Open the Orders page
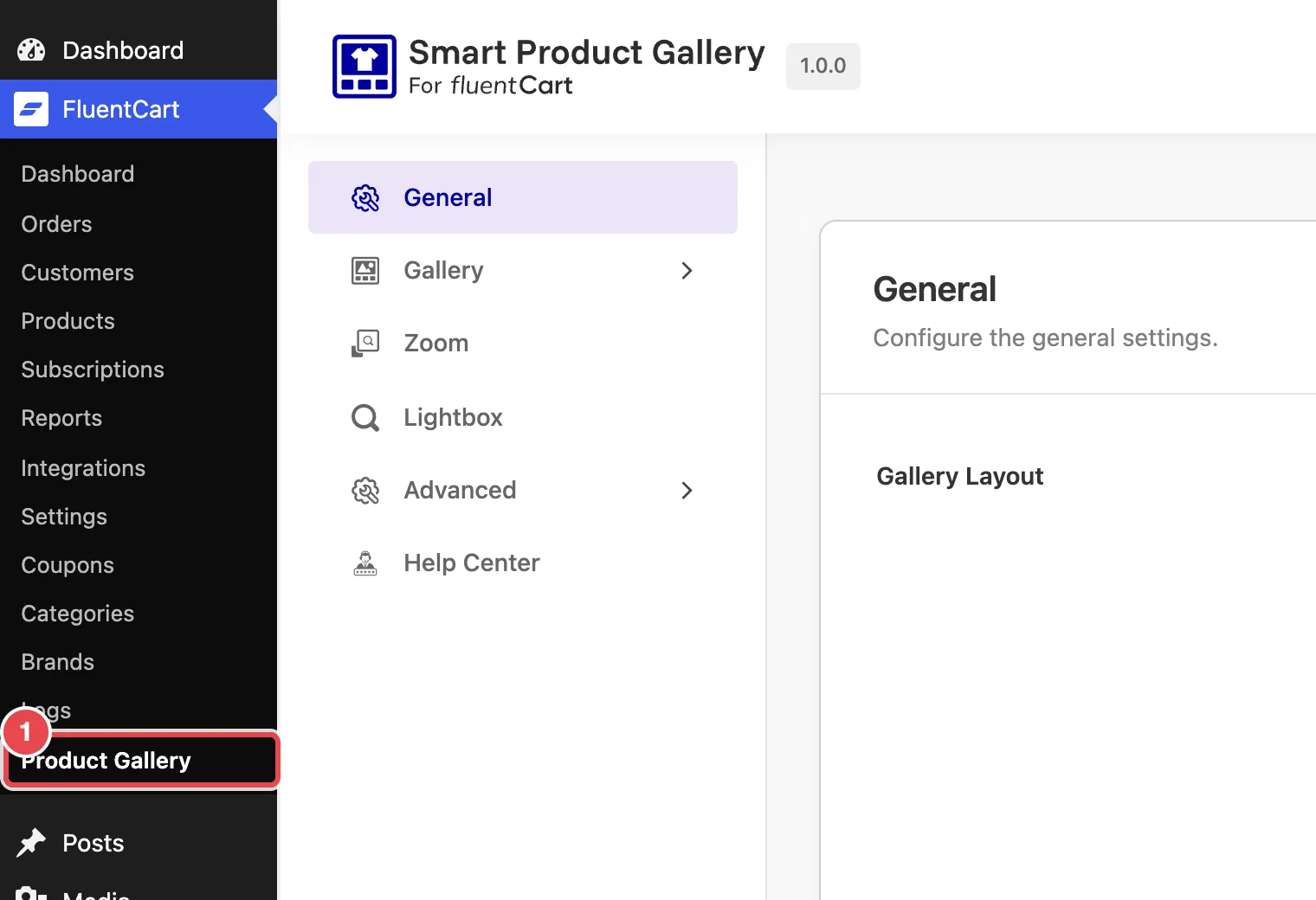This screenshot has width=1316, height=900. 56,224
